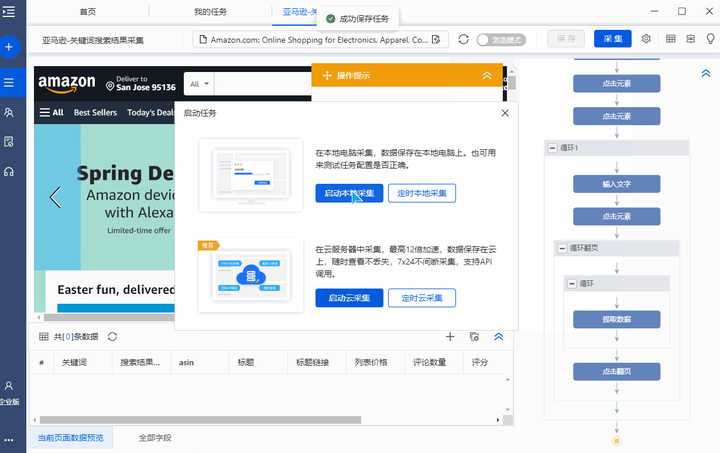This screenshot has width=720, height=453.
Task: Click the lightbulb tips icon
Action: coord(710,39)
